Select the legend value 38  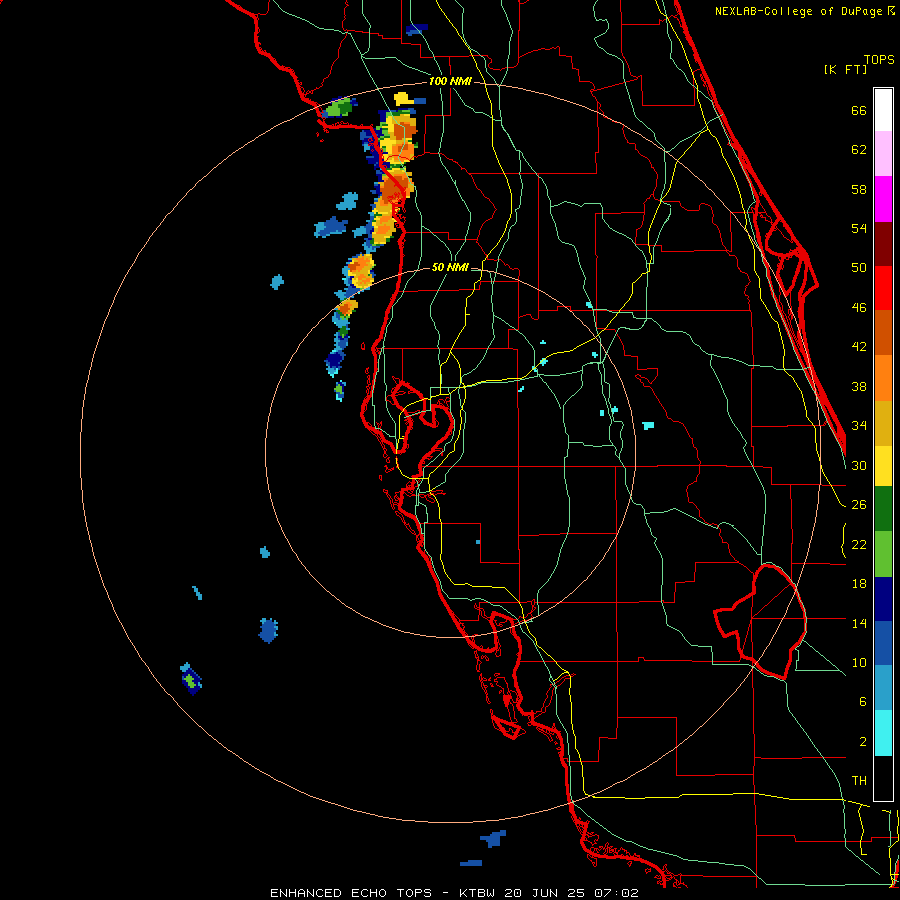(x=859, y=387)
